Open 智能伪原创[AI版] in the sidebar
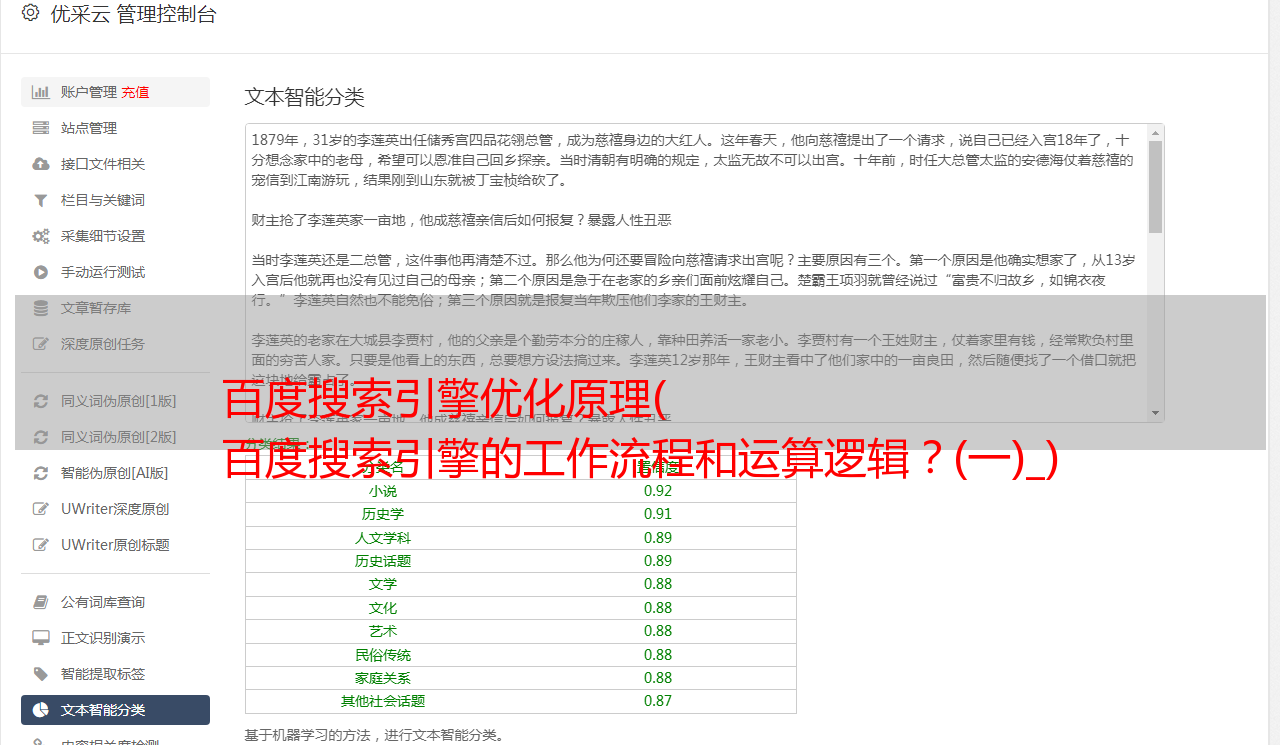Screen dimensions: 1280x745 [115, 473]
